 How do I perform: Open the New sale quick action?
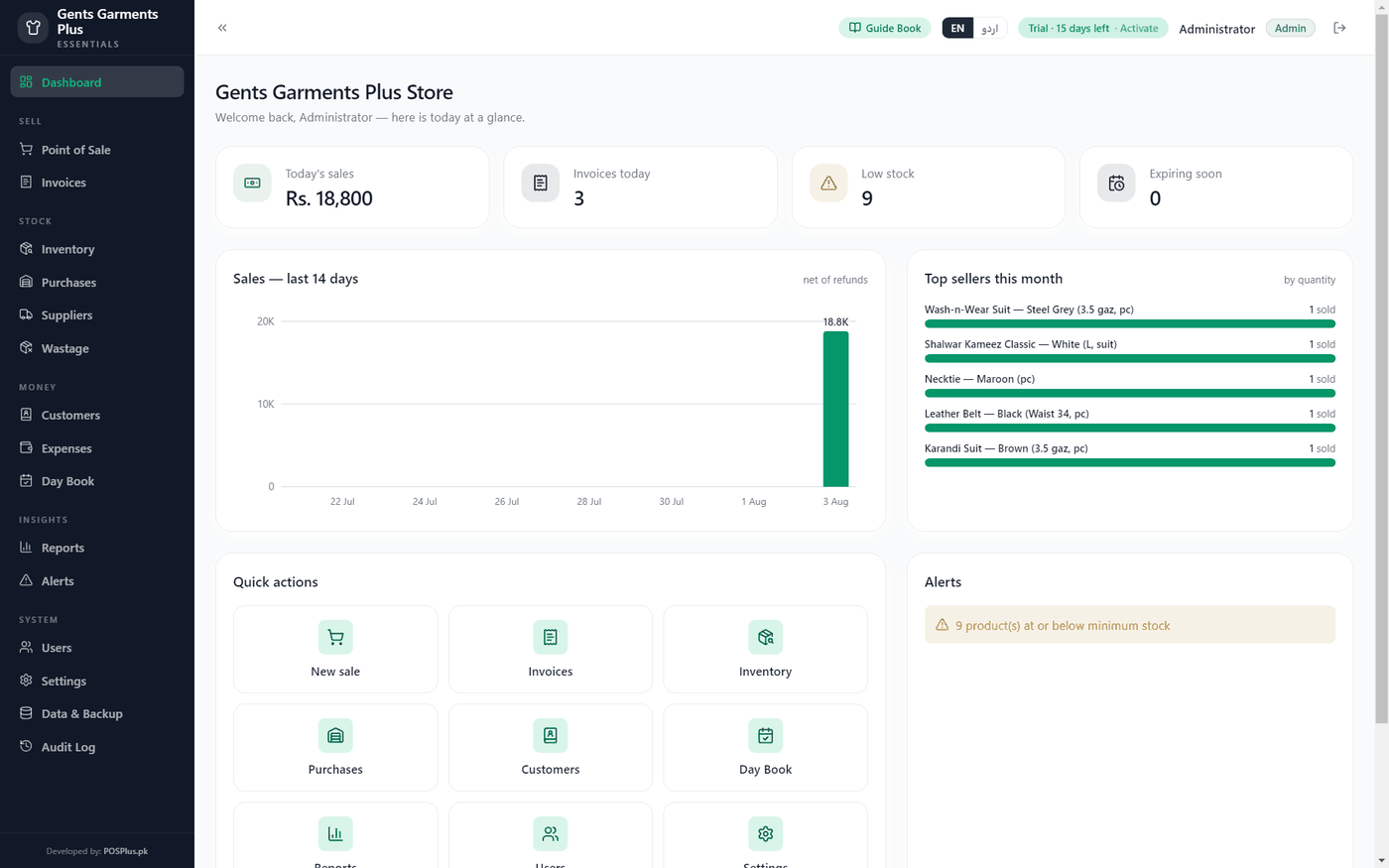point(335,649)
